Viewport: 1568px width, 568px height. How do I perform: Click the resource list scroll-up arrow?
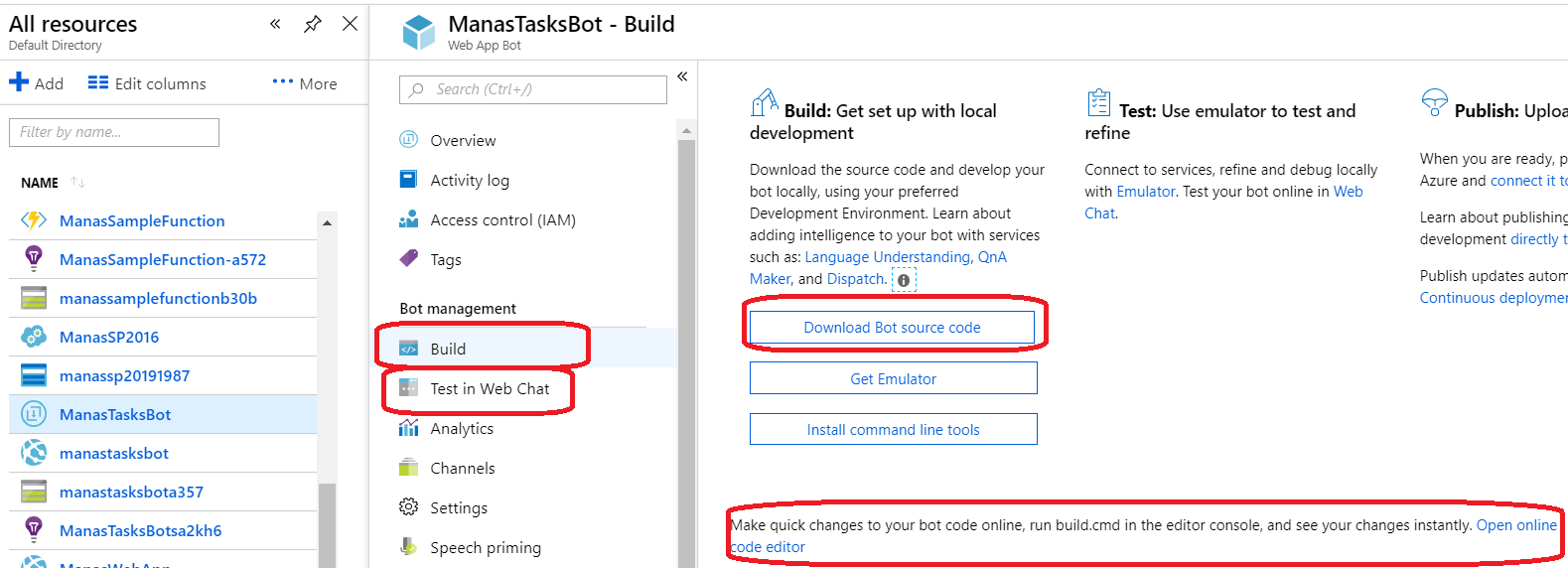[327, 222]
